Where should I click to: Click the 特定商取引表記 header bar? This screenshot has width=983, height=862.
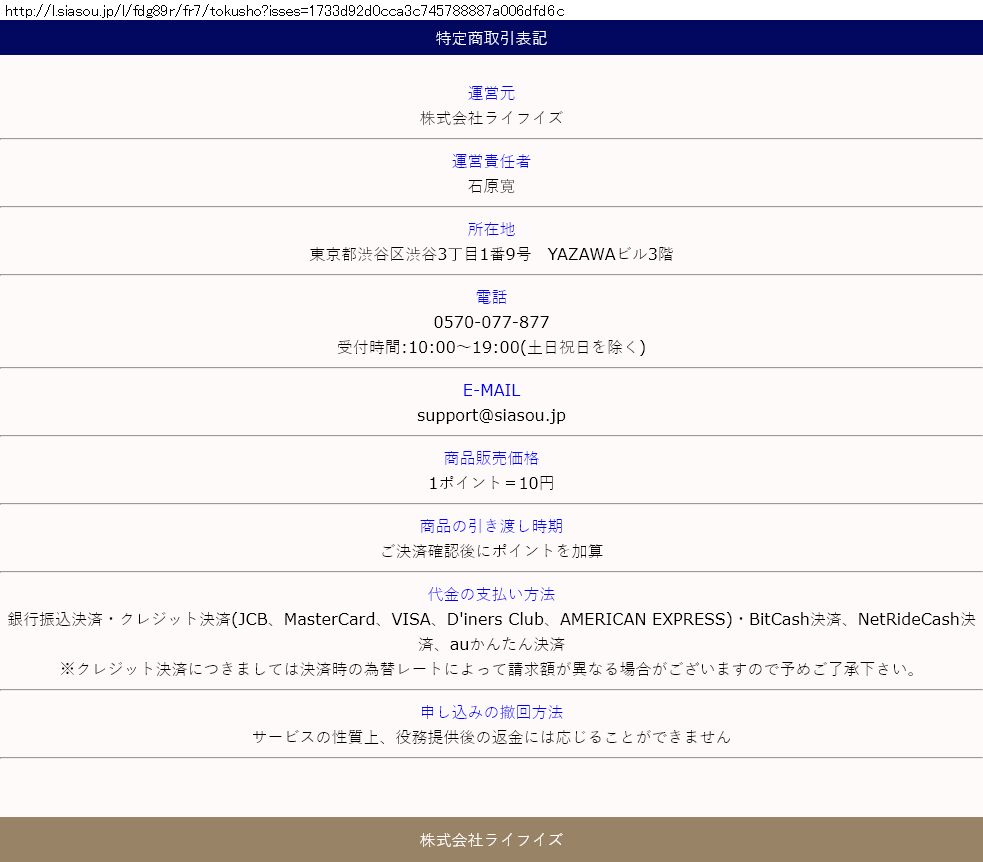[x=491, y=39]
